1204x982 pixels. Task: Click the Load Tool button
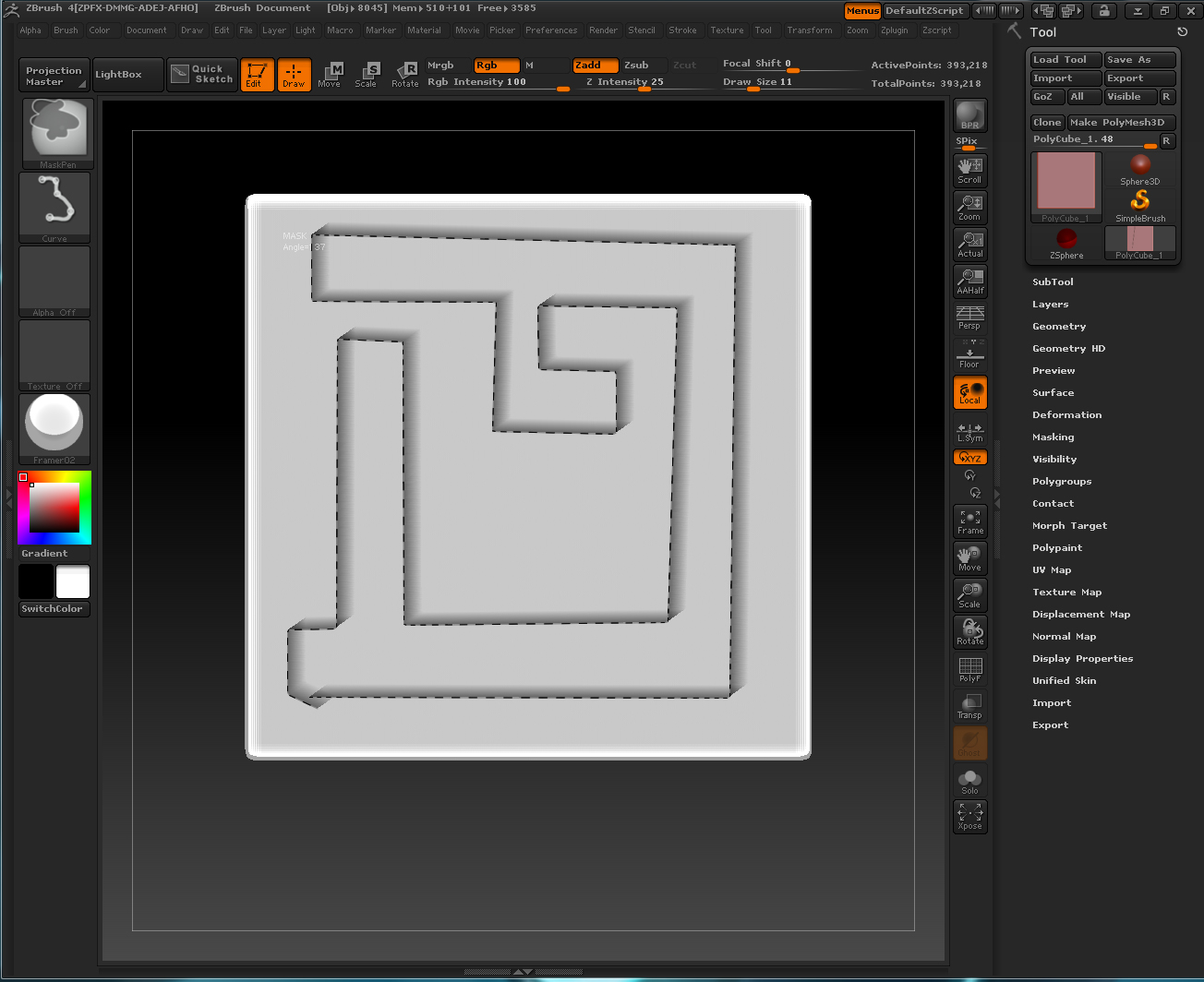(x=1066, y=60)
